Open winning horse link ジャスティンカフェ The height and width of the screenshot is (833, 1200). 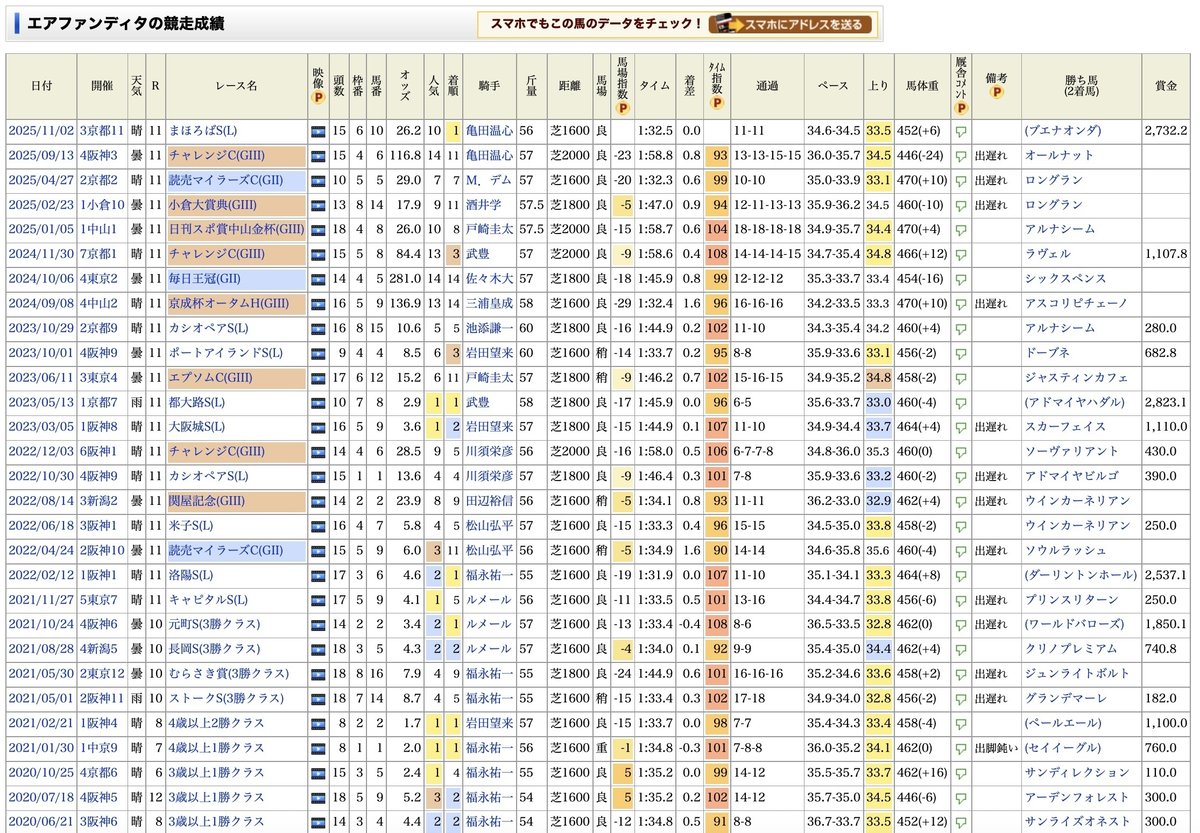1076,377
